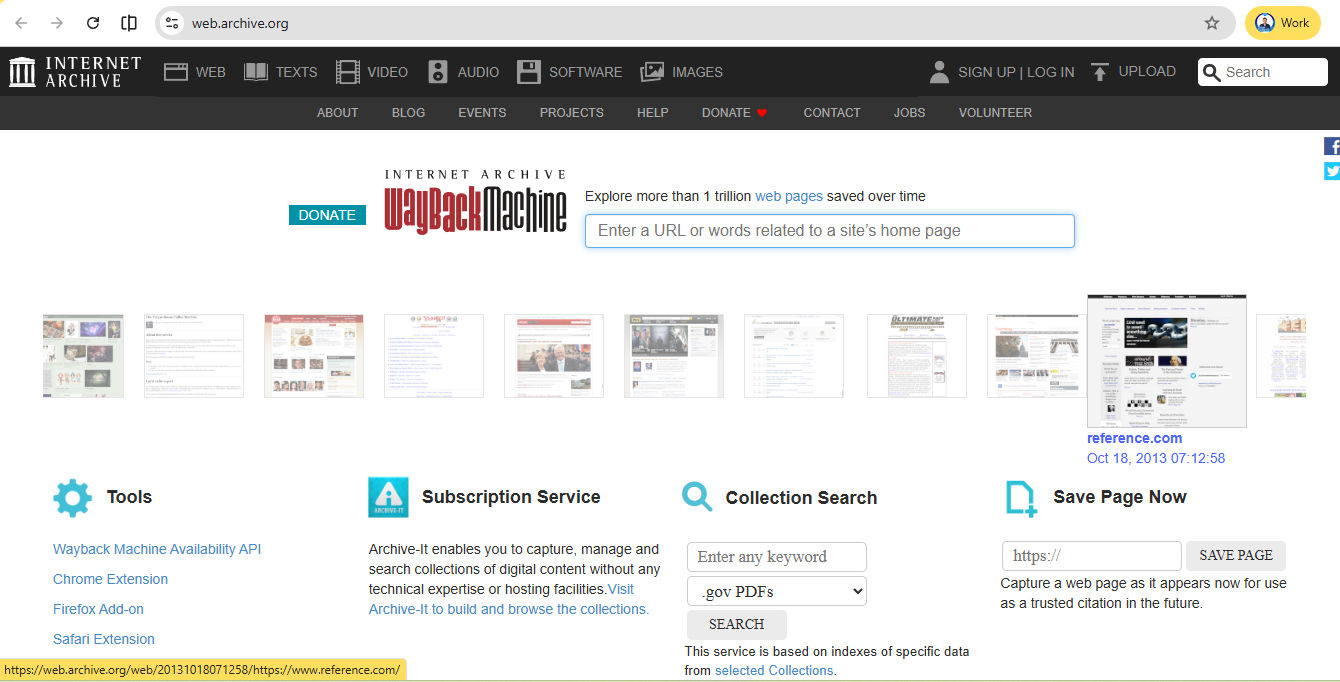Bookmark this page with star icon

pyautogui.click(x=1212, y=23)
